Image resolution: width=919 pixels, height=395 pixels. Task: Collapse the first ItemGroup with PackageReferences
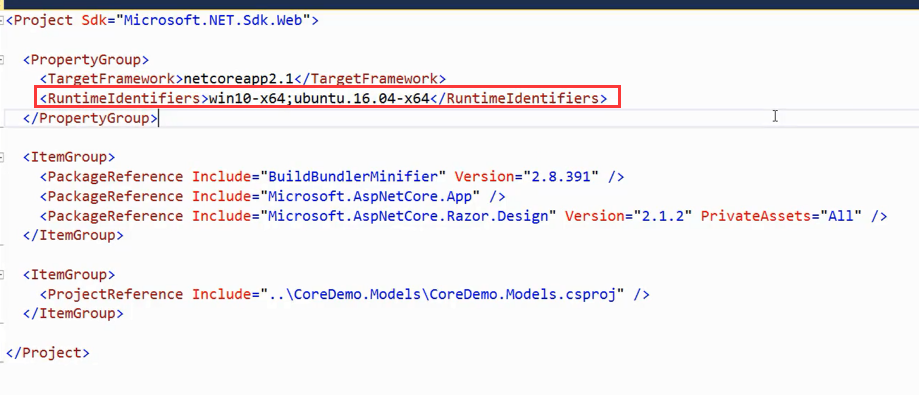2,157
